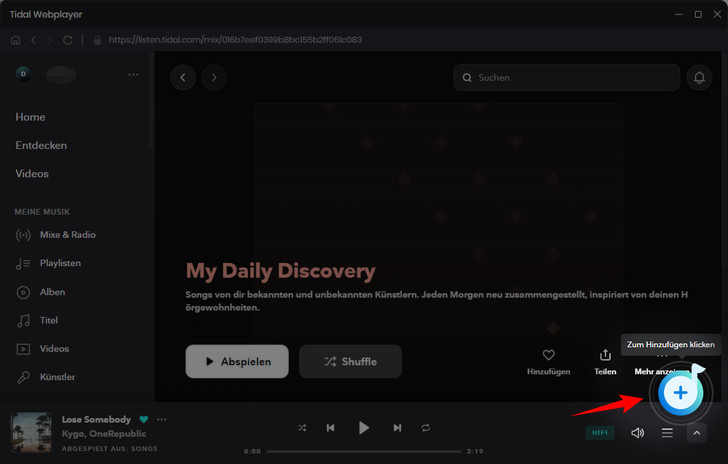Screen dimensions: 728x464
Task: Open the HIFI quality selector
Action: 600,433
